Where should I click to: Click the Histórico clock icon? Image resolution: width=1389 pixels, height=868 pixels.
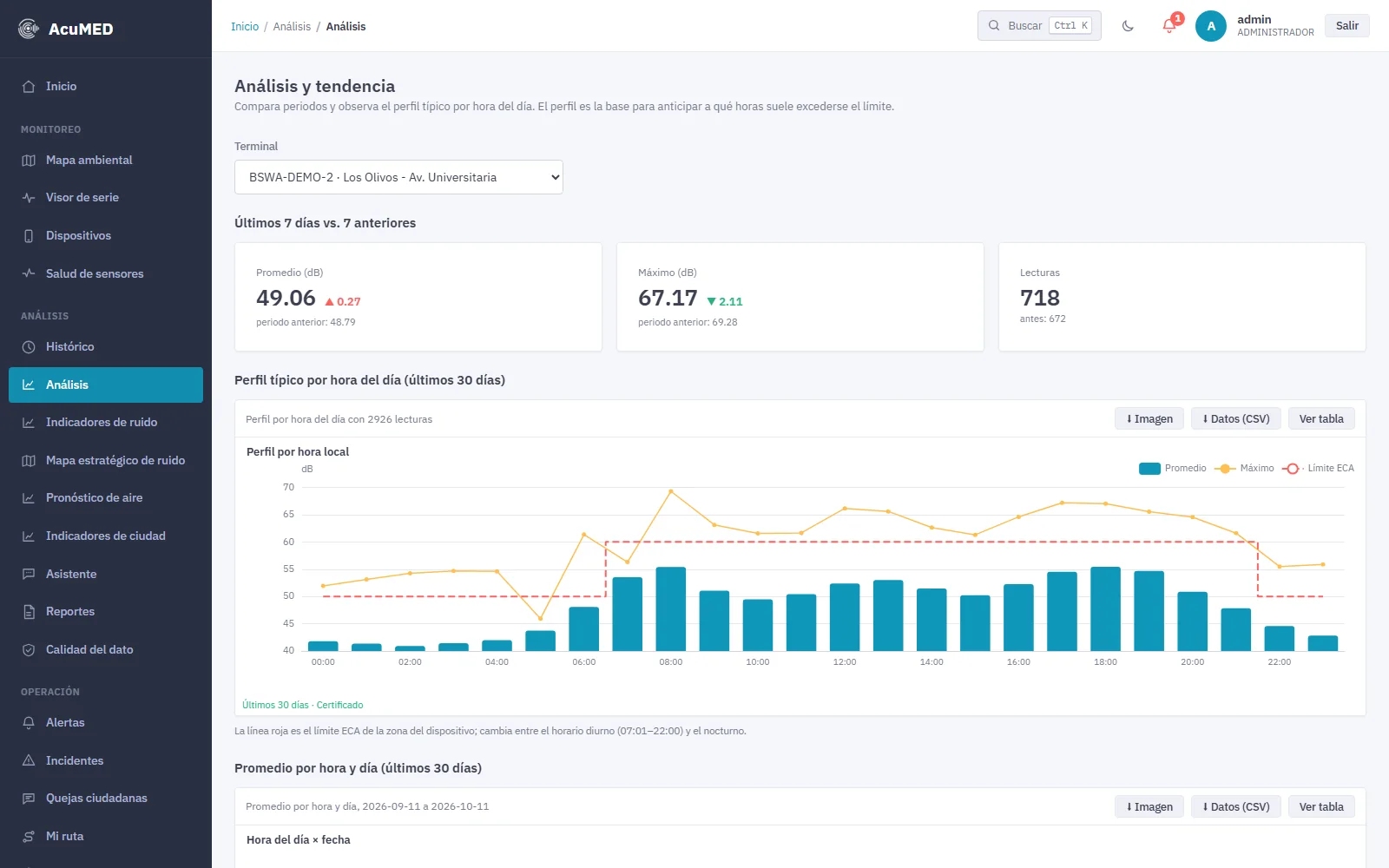29,347
